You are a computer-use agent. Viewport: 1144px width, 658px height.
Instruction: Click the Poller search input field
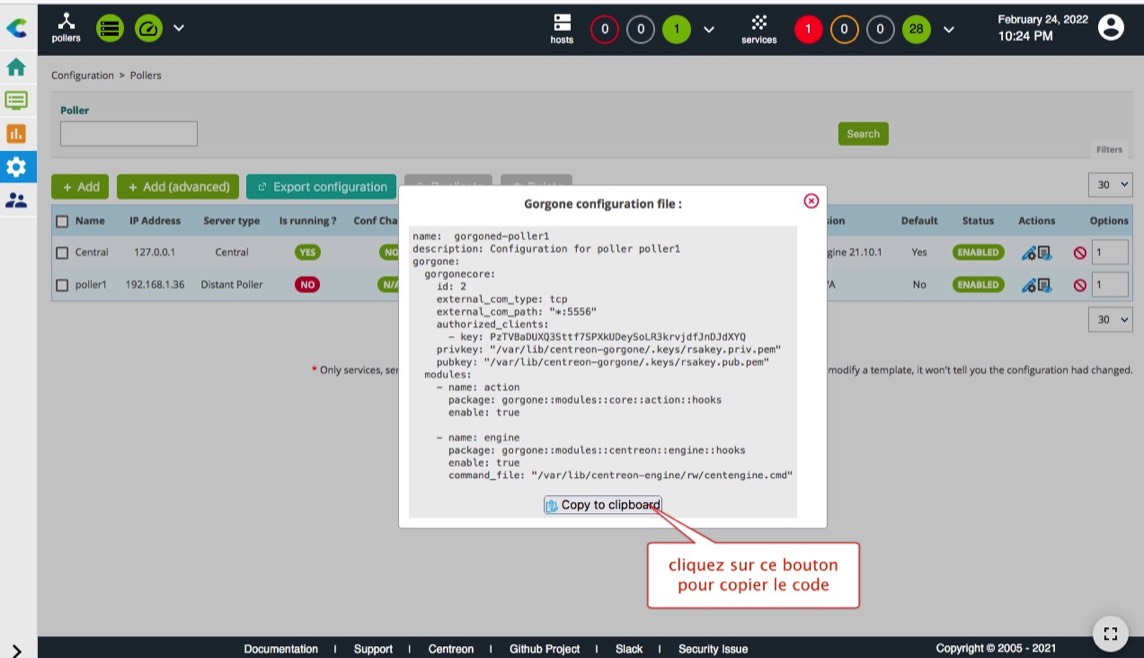[129, 134]
